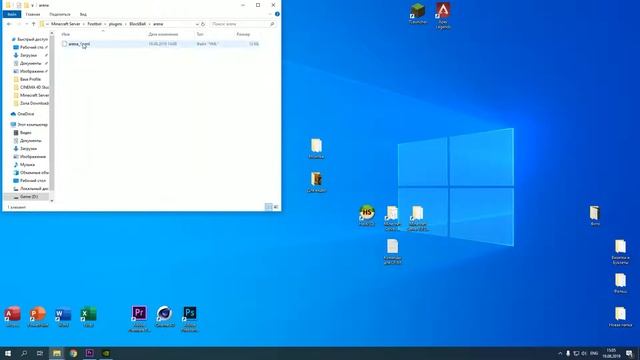Open the notification center icon
640x360 pixels.
coord(629,353)
